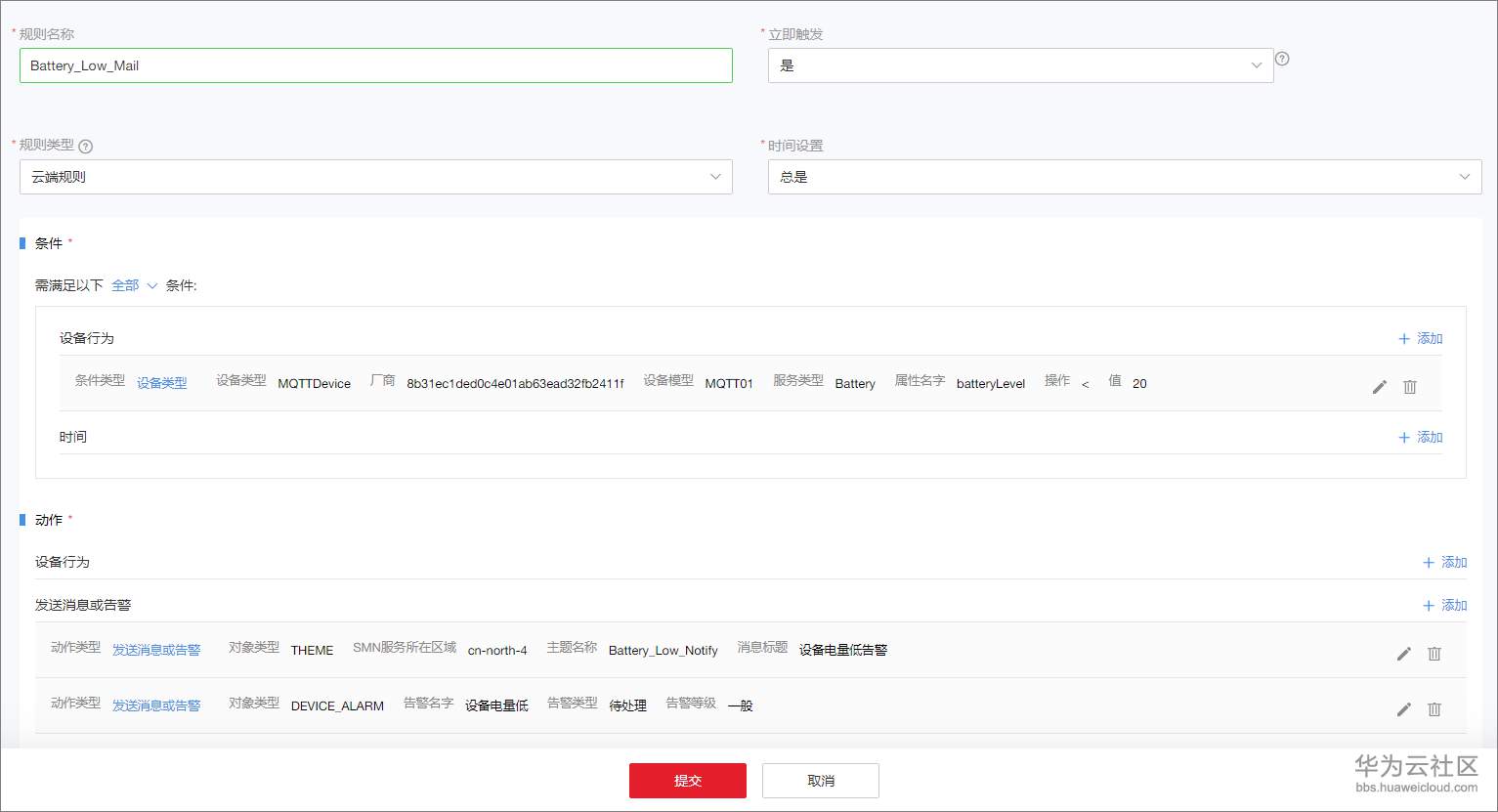
Task: Open the 立即触发 dropdown showing 是
Action: point(1020,65)
